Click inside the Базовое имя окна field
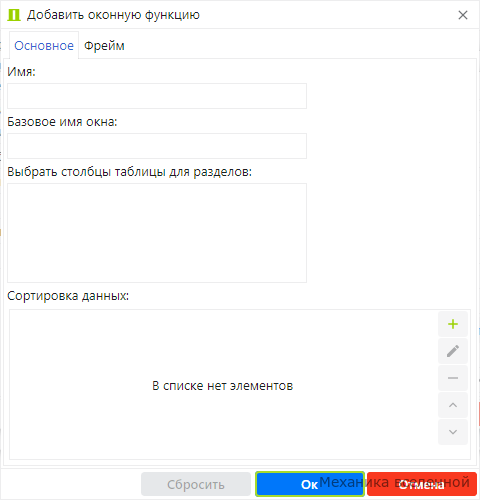Viewport: 480px width, 500px height. click(157, 146)
